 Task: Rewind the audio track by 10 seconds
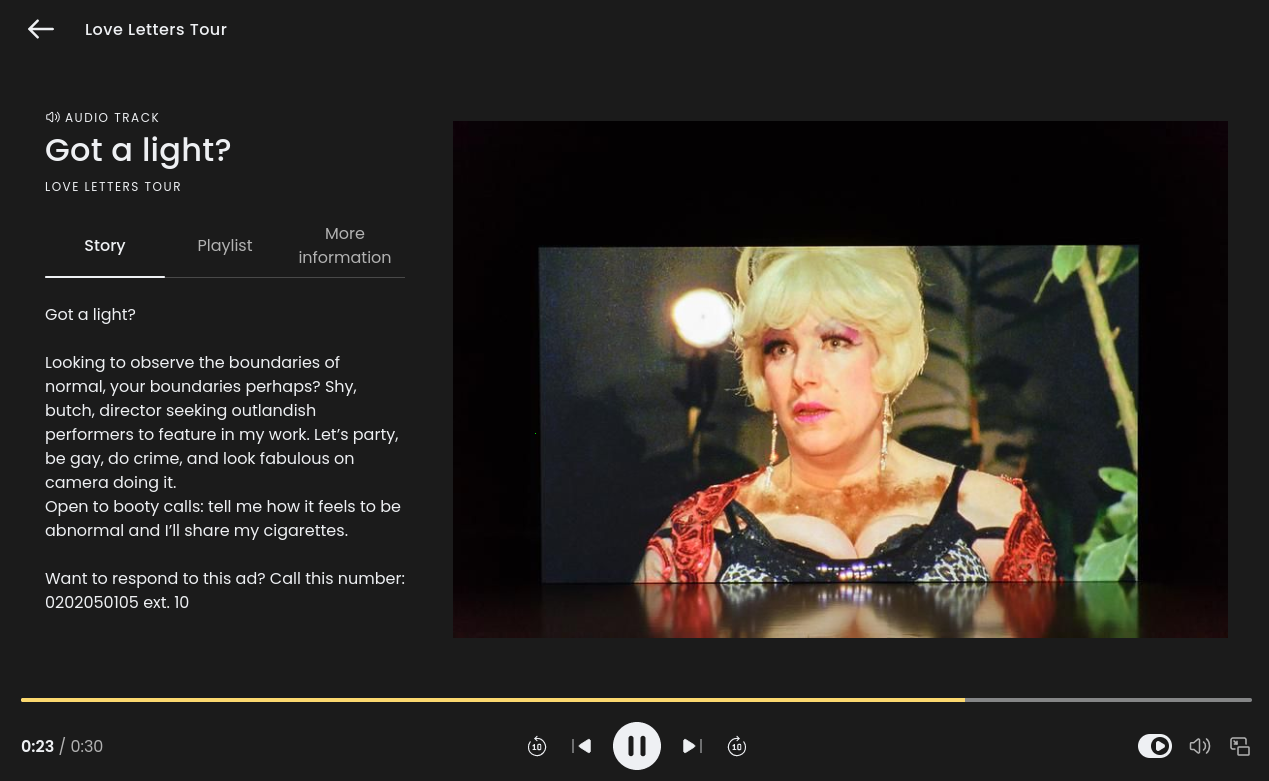point(537,746)
